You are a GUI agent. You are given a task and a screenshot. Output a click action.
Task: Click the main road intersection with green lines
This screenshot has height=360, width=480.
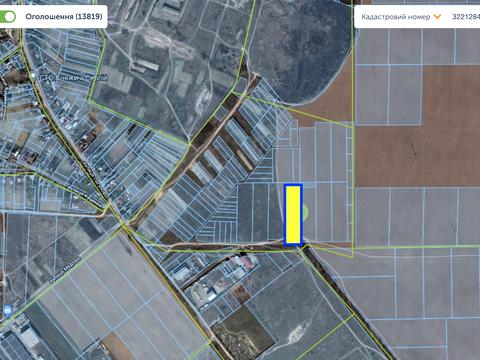[124, 226]
